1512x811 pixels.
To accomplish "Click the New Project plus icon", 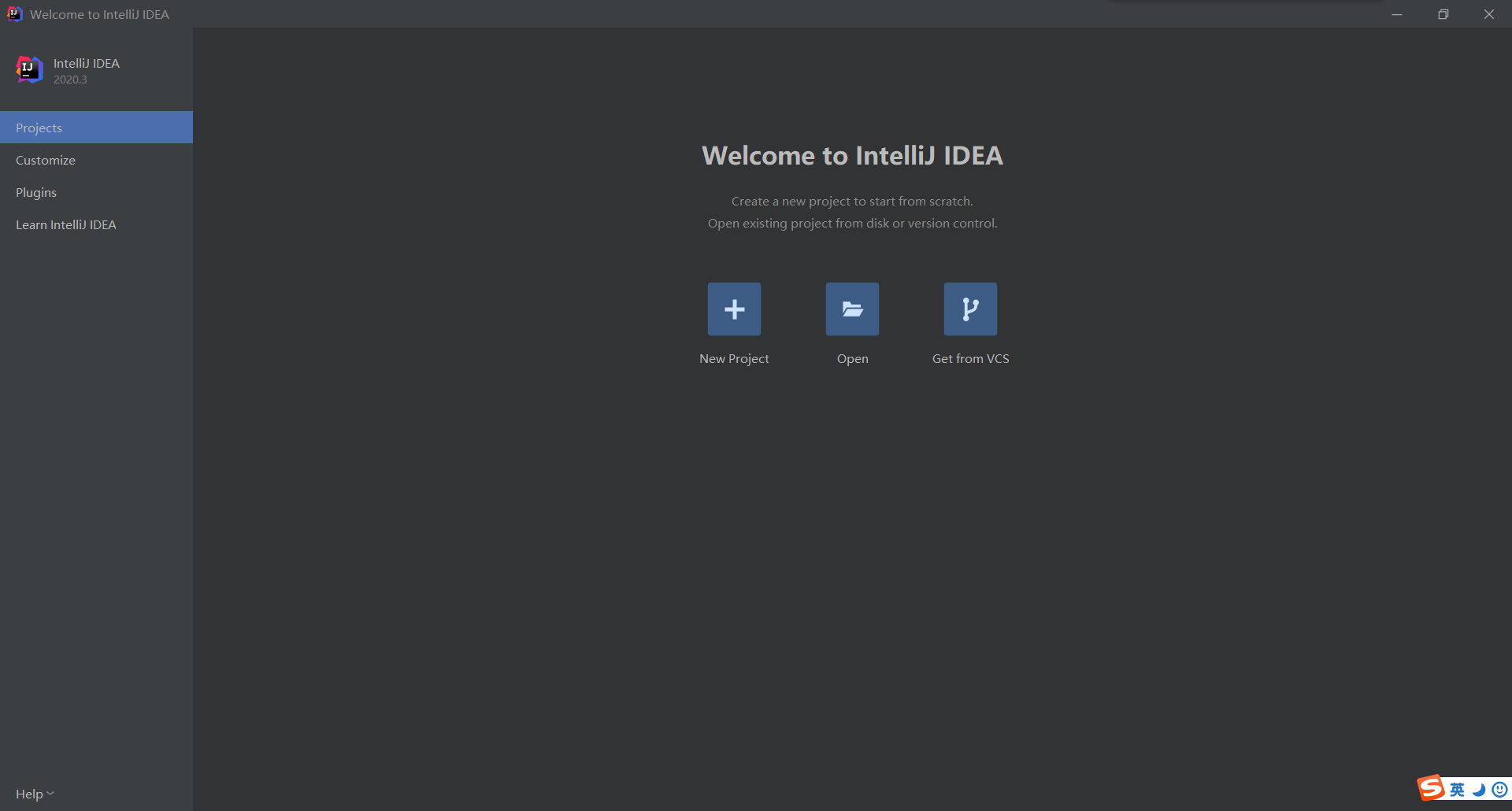I will click(734, 309).
